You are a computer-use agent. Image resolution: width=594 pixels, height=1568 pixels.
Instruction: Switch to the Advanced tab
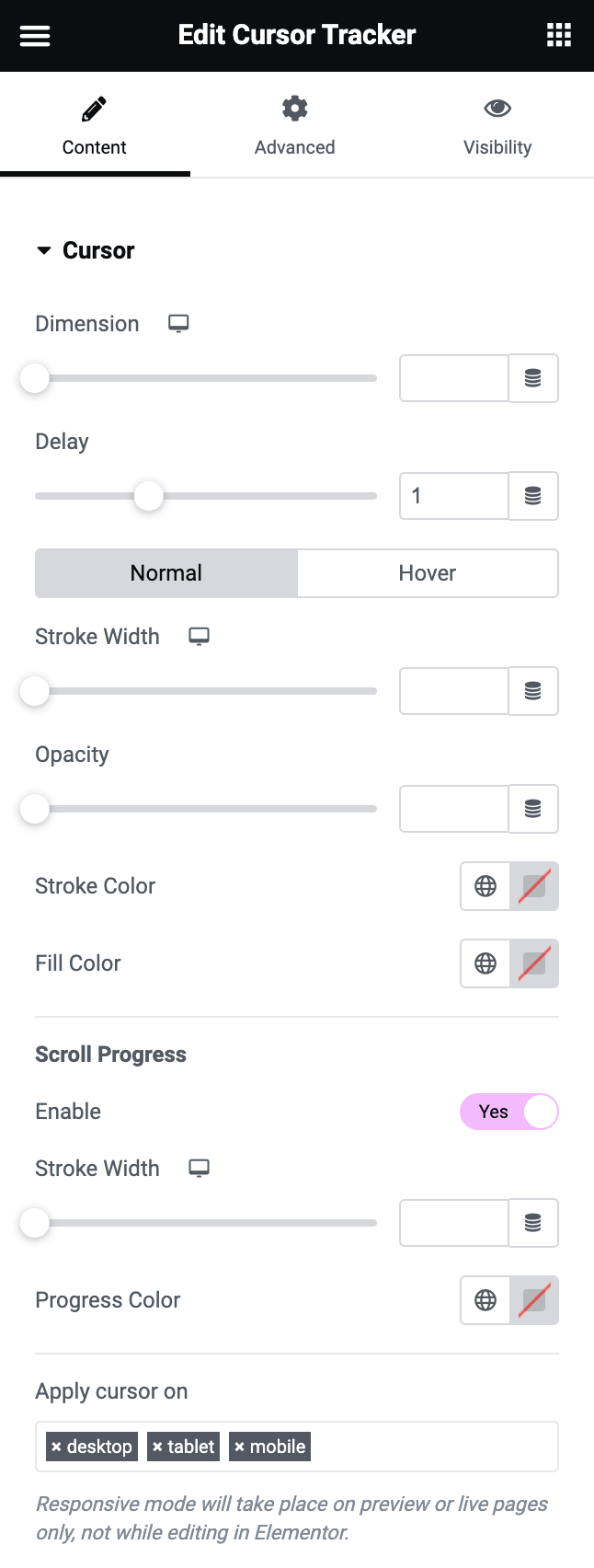coord(294,124)
